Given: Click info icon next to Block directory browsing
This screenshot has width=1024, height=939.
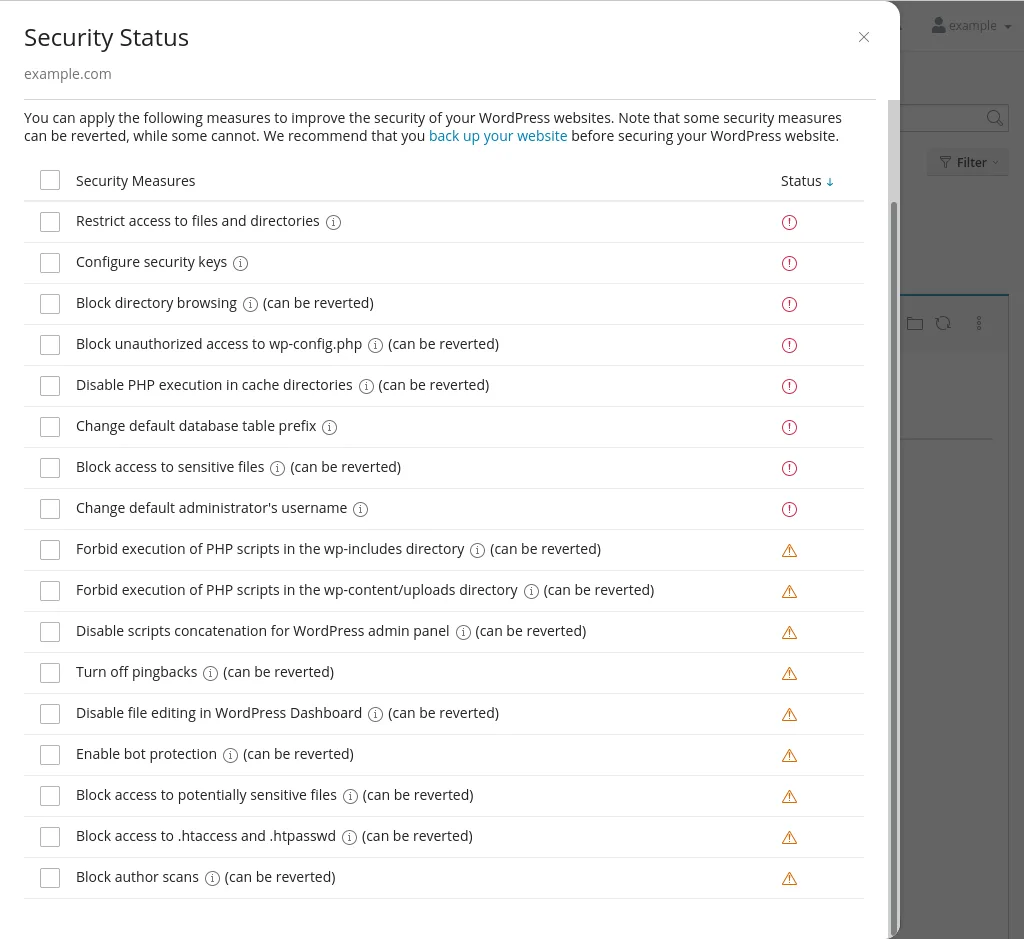Looking at the screenshot, I should click(250, 304).
